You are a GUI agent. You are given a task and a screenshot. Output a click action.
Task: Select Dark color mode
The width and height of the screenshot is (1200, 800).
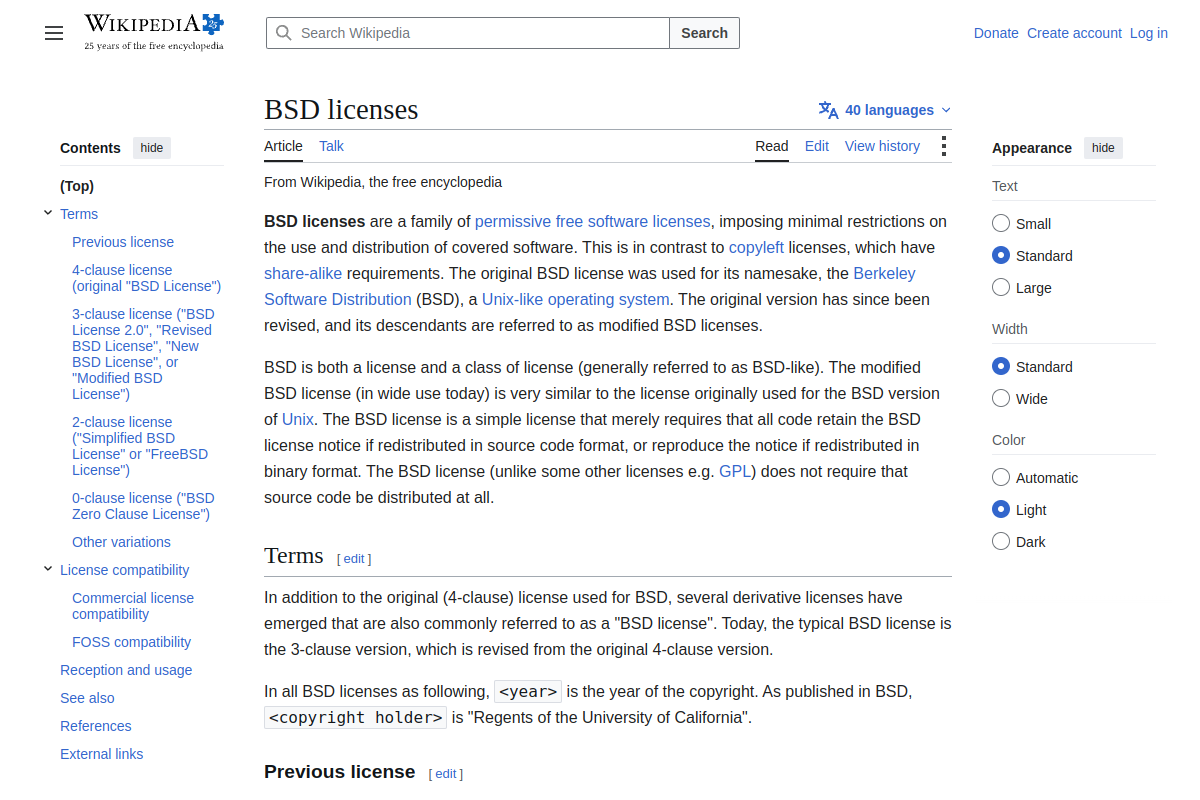click(1001, 542)
